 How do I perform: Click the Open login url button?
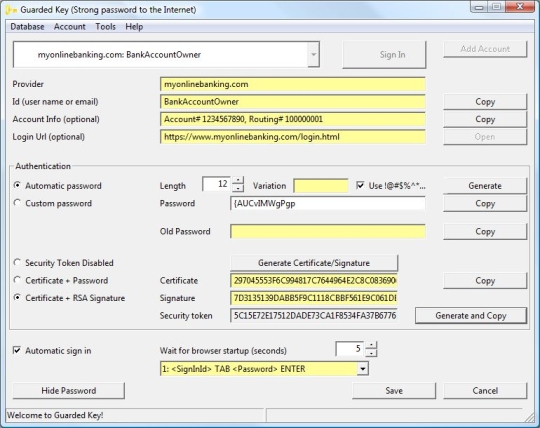(485, 137)
